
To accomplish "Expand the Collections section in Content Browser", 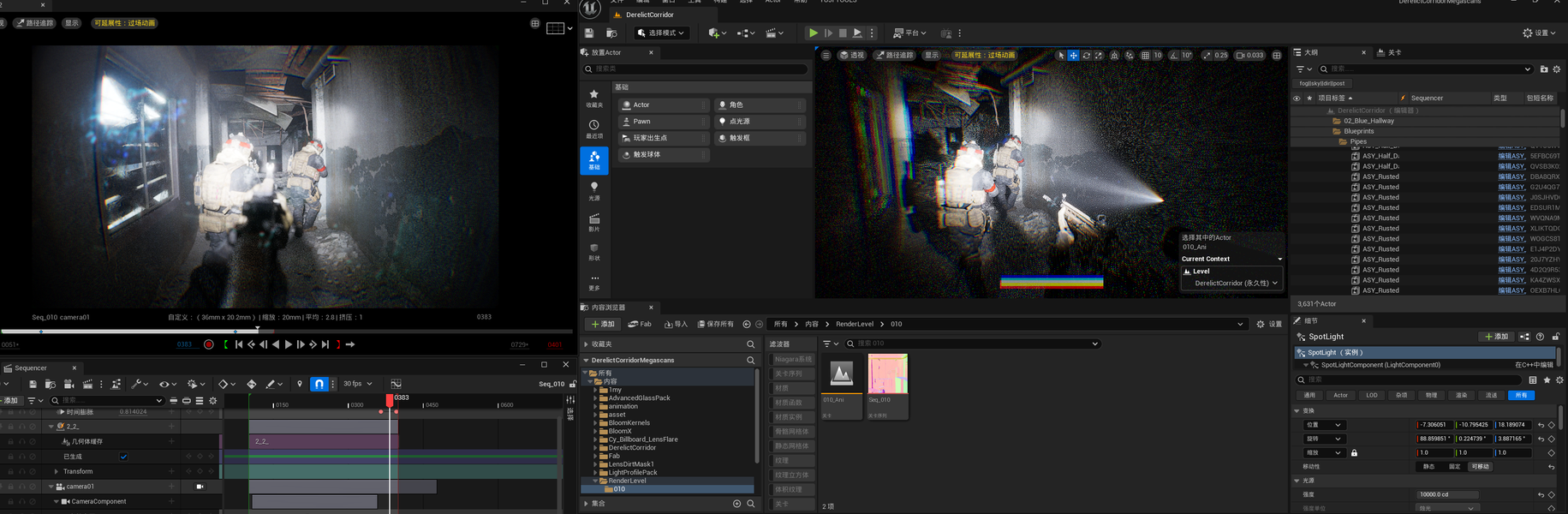I will tap(587, 504).
